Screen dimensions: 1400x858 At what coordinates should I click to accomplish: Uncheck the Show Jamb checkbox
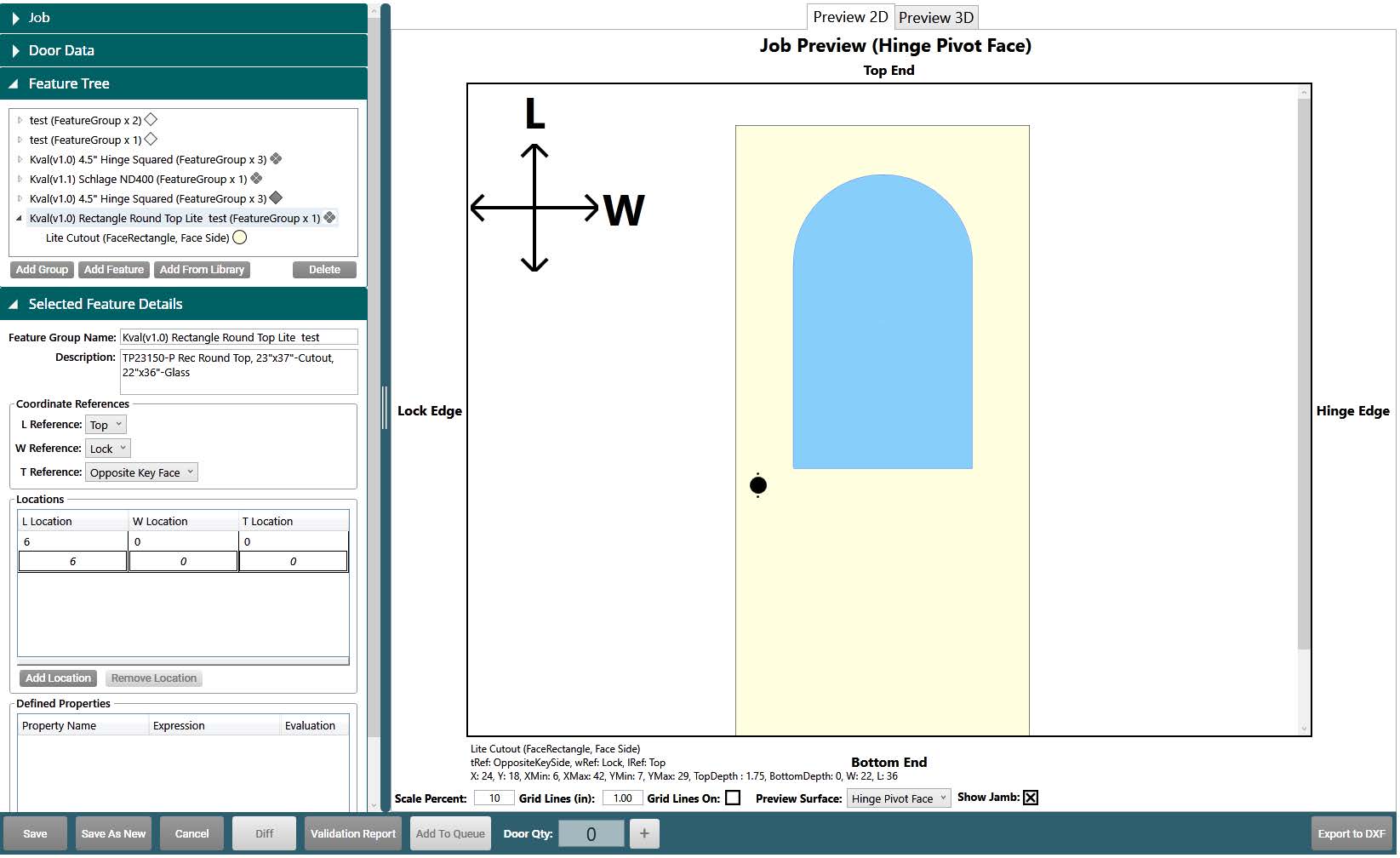[x=1031, y=798]
